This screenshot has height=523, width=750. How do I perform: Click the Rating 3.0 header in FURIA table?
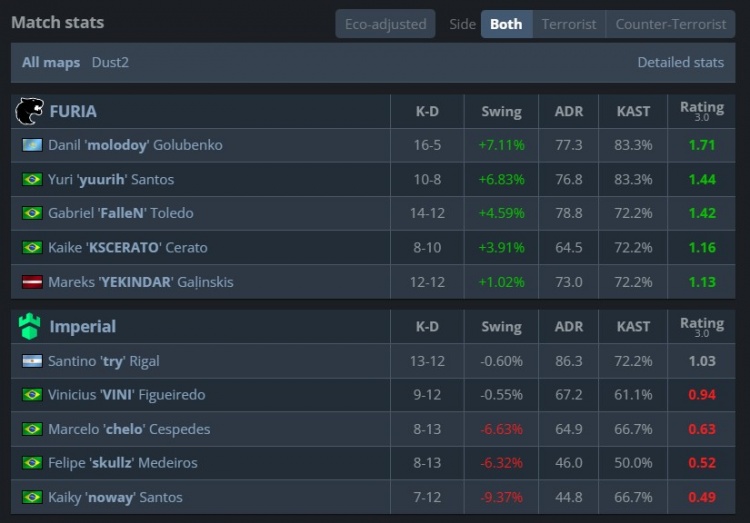[701, 111]
